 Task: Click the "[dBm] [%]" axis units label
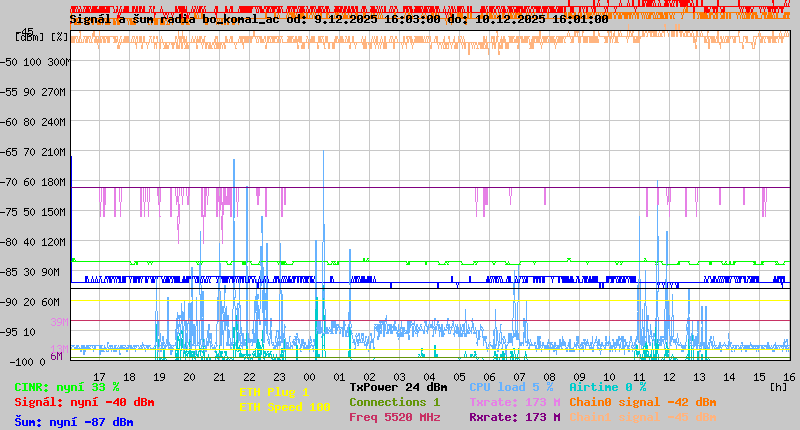coord(41,37)
